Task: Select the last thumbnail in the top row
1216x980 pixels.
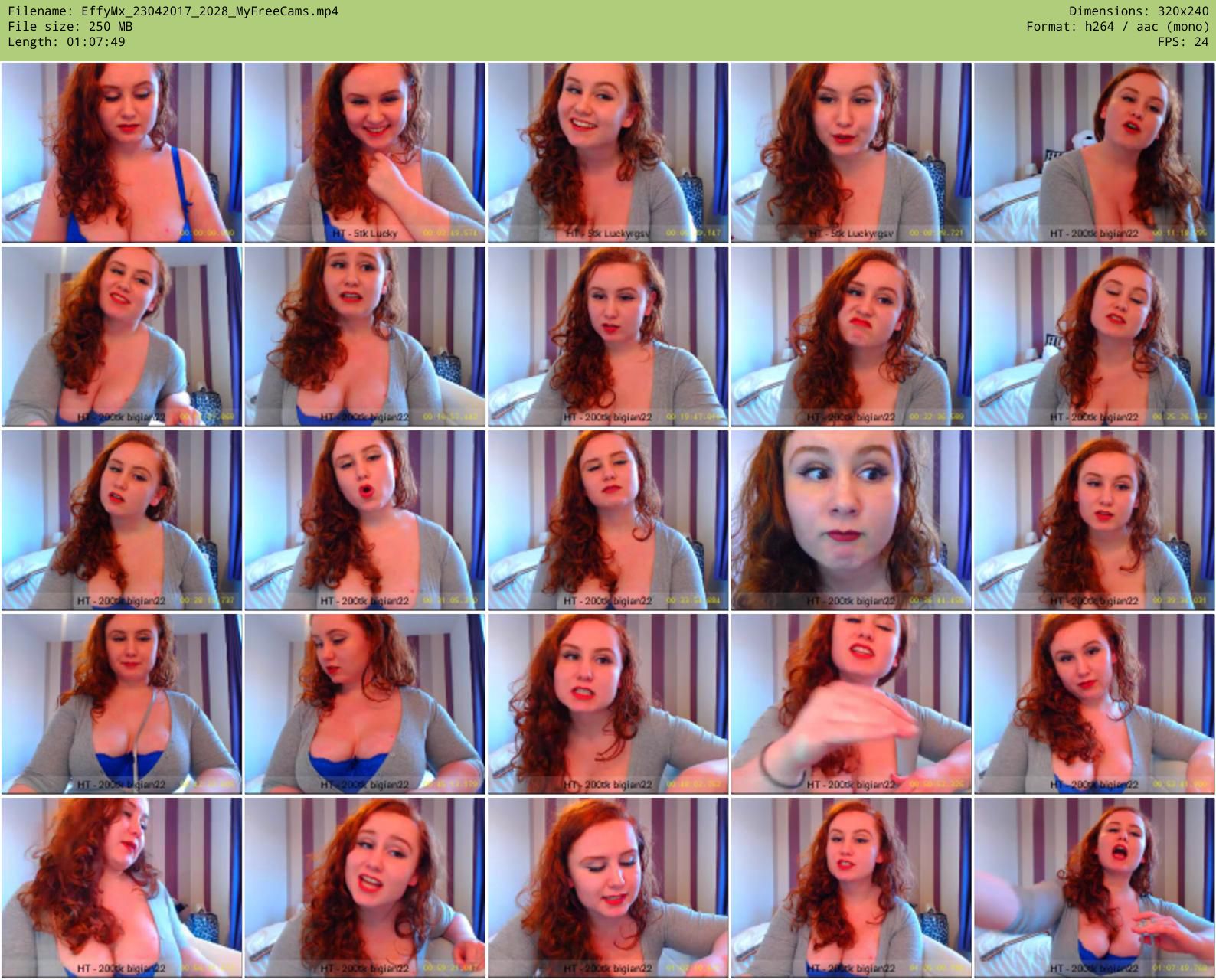Action: click(1094, 153)
